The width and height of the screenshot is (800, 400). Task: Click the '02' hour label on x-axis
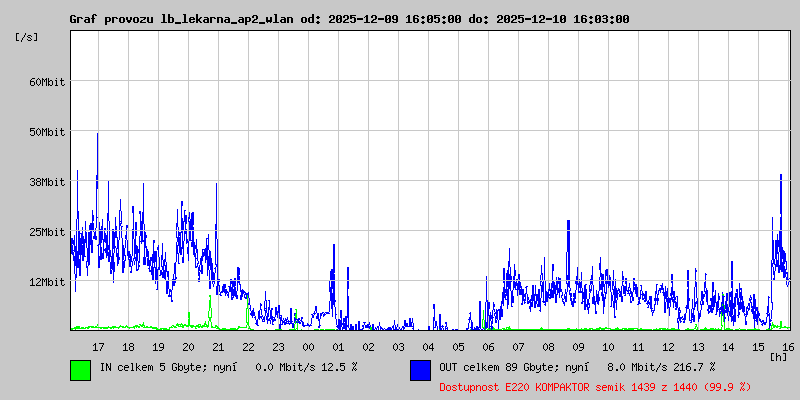(368, 347)
